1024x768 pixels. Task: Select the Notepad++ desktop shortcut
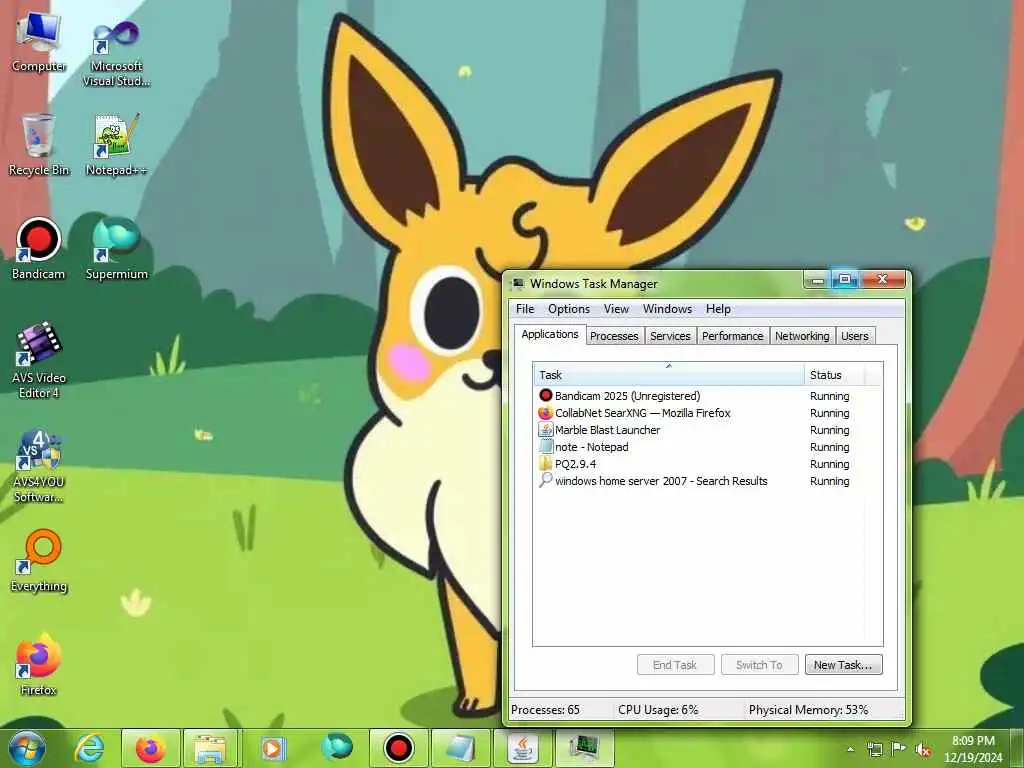point(116,145)
